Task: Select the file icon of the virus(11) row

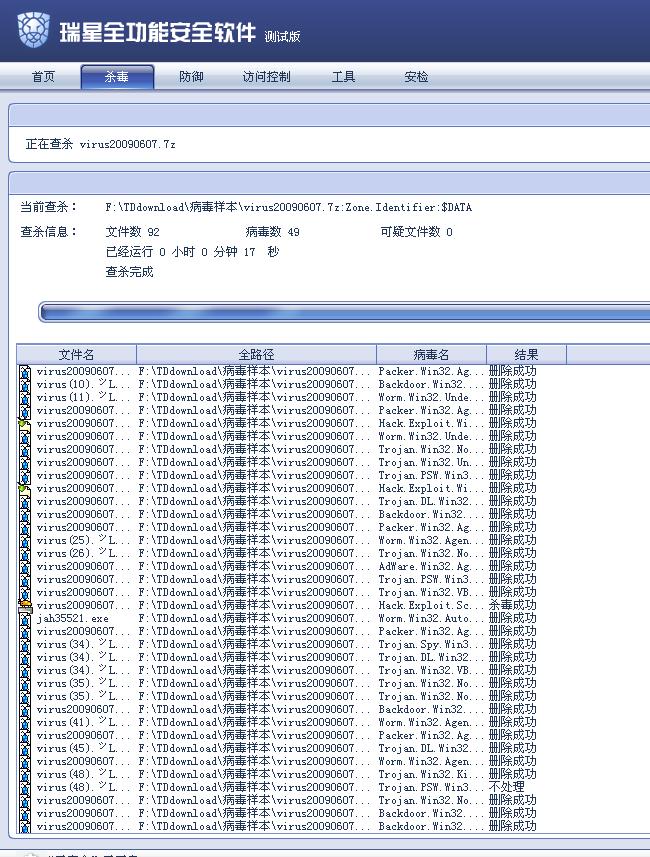Action: [25, 398]
